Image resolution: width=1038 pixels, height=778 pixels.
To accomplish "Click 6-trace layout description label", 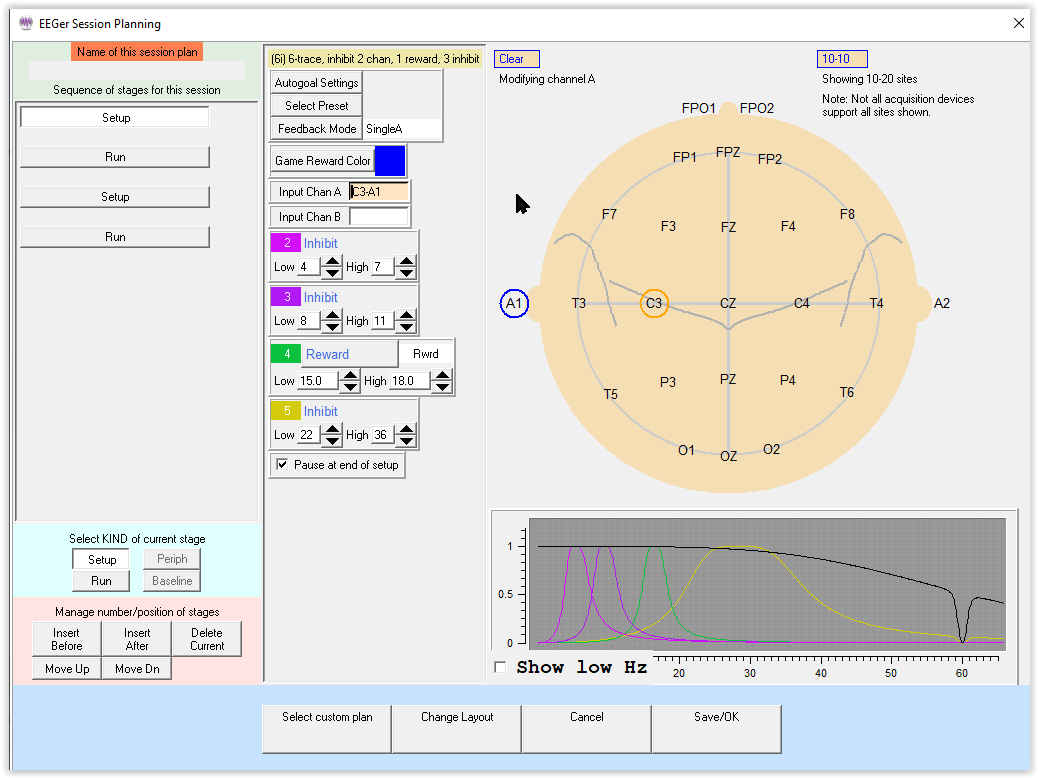I will (x=375, y=59).
